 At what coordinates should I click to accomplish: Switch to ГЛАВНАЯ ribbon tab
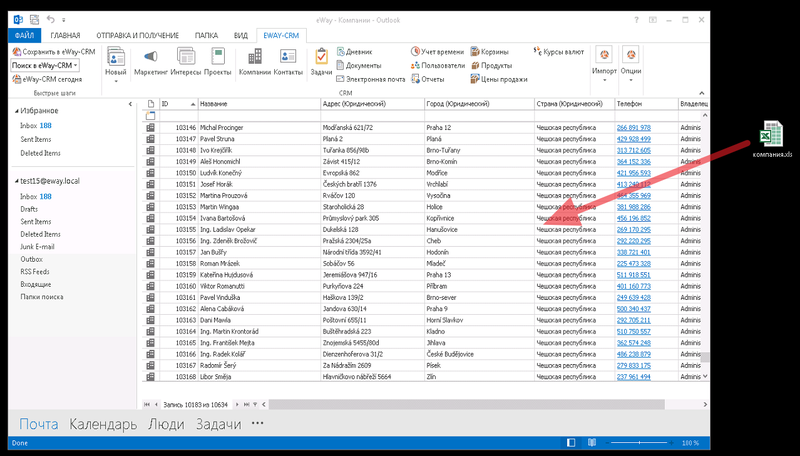tap(65, 36)
